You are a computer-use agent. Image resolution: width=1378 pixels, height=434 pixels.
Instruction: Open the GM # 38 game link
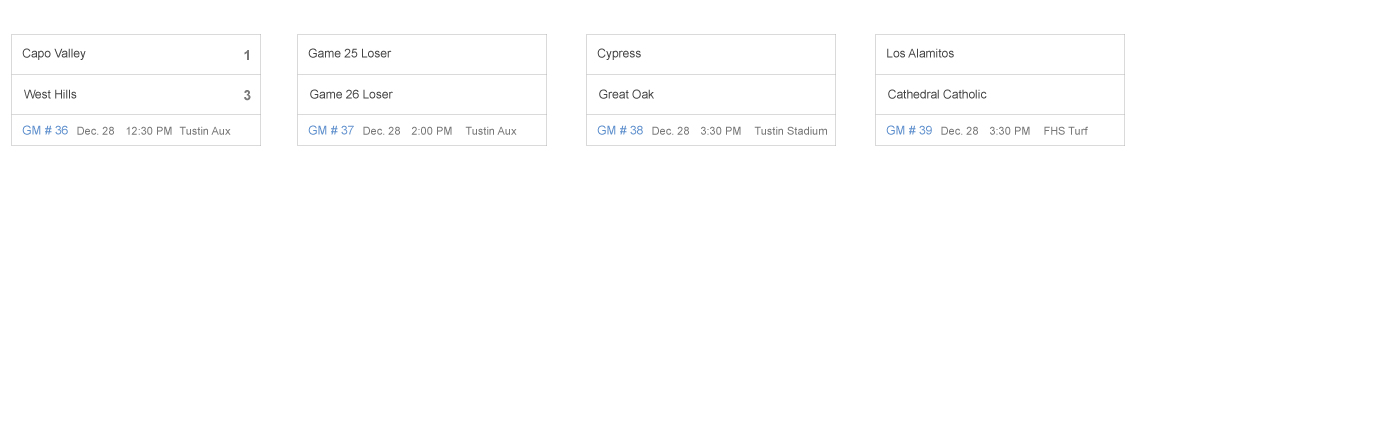(x=620, y=131)
